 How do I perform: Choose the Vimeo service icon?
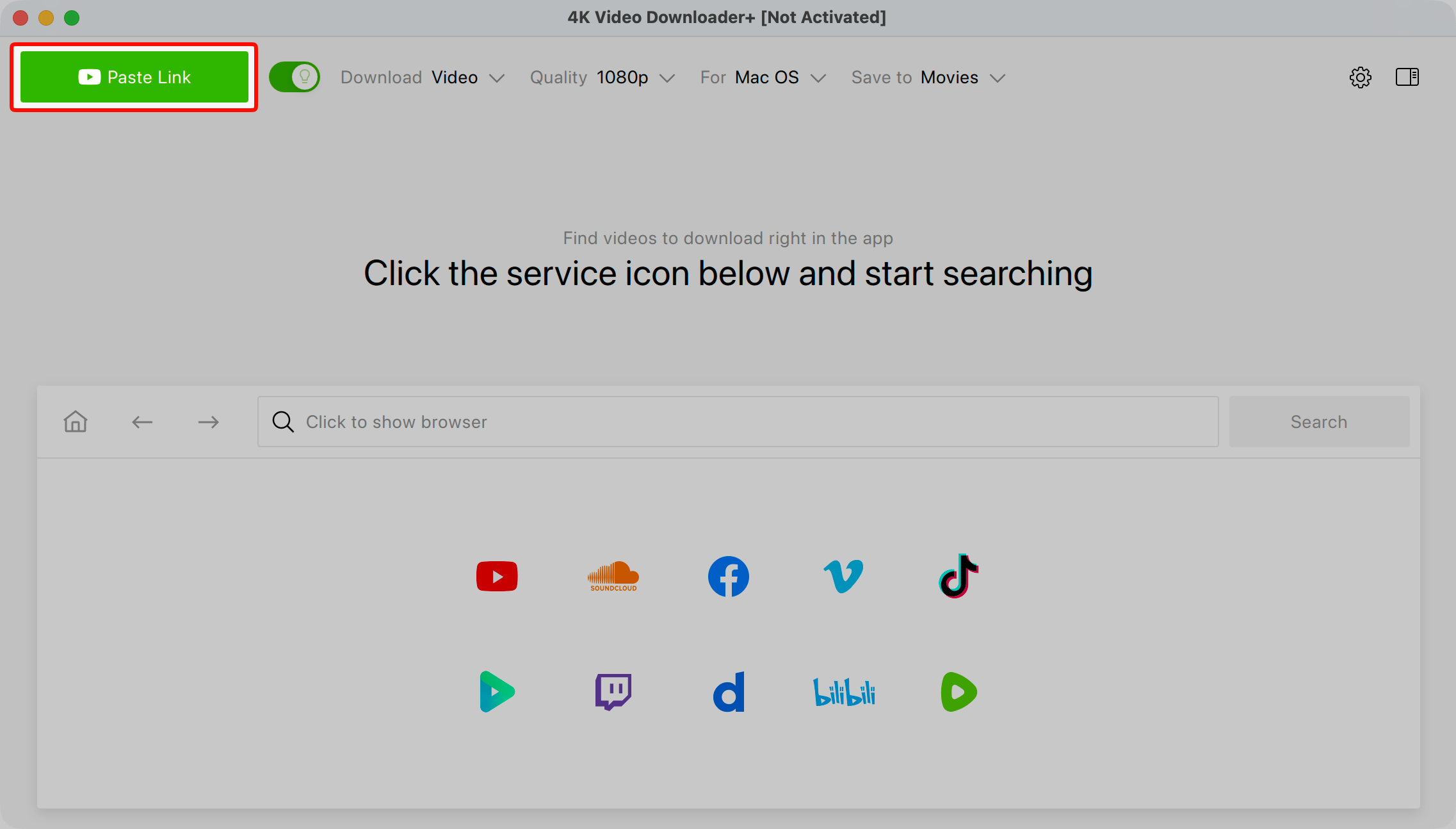tap(843, 577)
